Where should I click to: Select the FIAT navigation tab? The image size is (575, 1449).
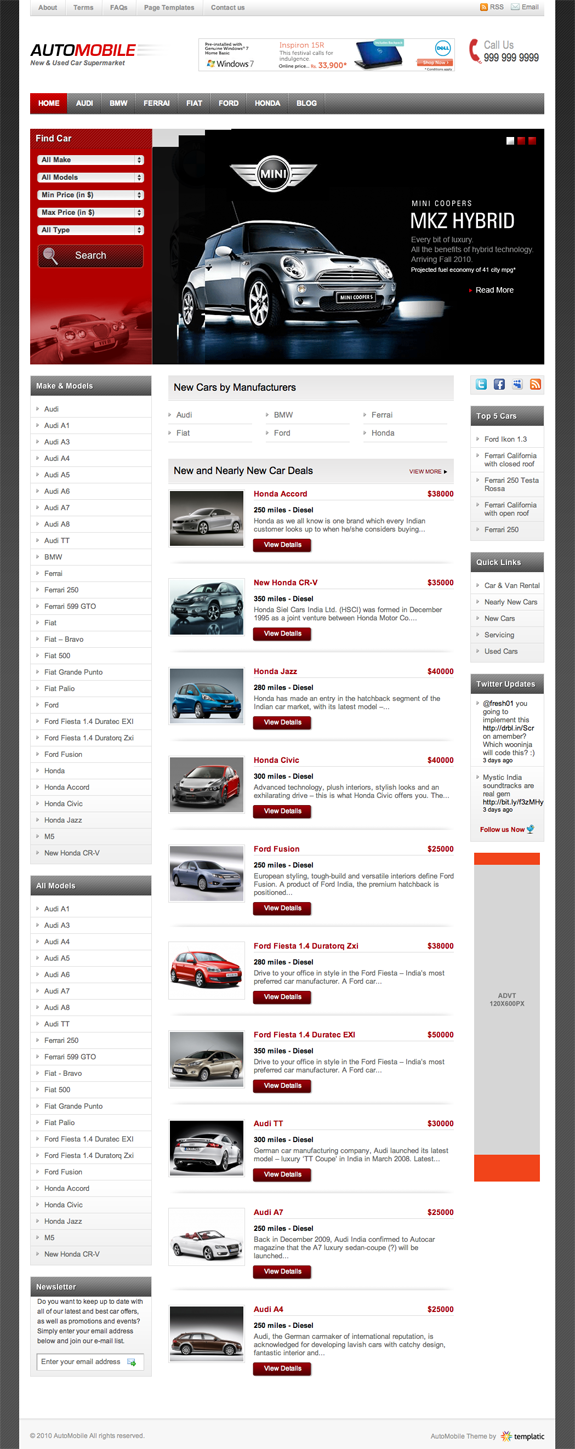click(x=194, y=103)
